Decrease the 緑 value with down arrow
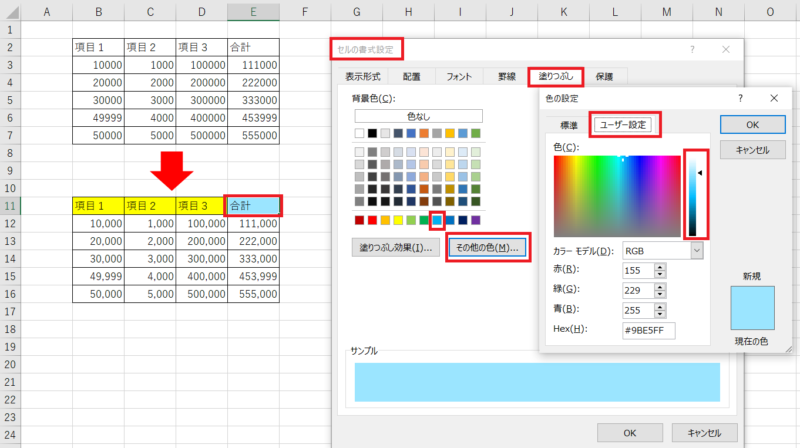 [x=660, y=294]
